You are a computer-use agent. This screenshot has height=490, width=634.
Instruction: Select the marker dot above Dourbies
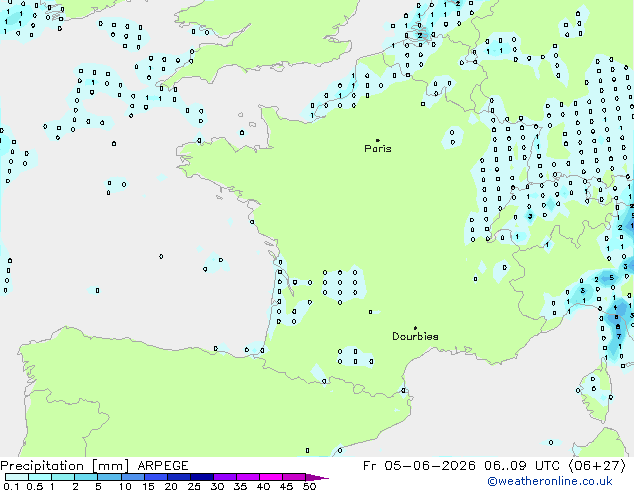coord(415,328)
